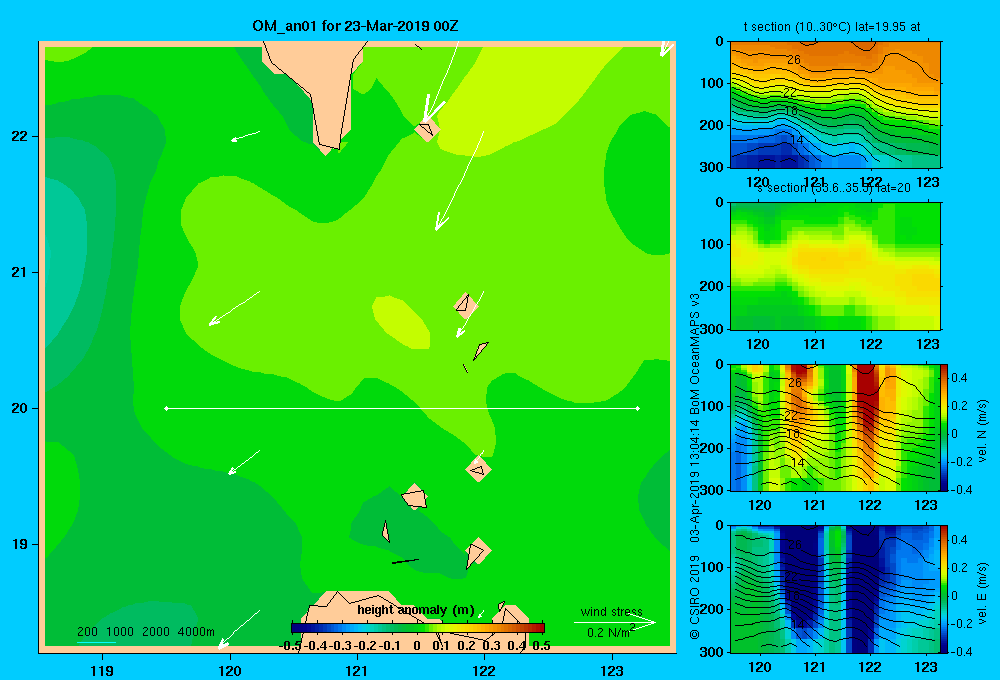The image size is (1000, 680).
Task: Click the map title OM_an01 for 23-Mar-2019 00Z
Action: tap(355, 26)
